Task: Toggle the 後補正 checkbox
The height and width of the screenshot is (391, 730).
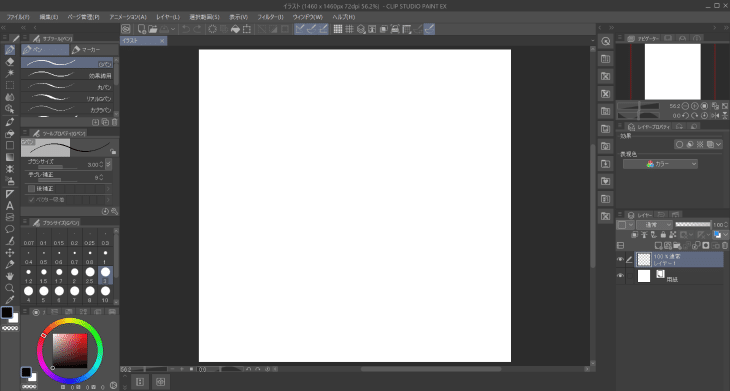Action: coord(32,189)
